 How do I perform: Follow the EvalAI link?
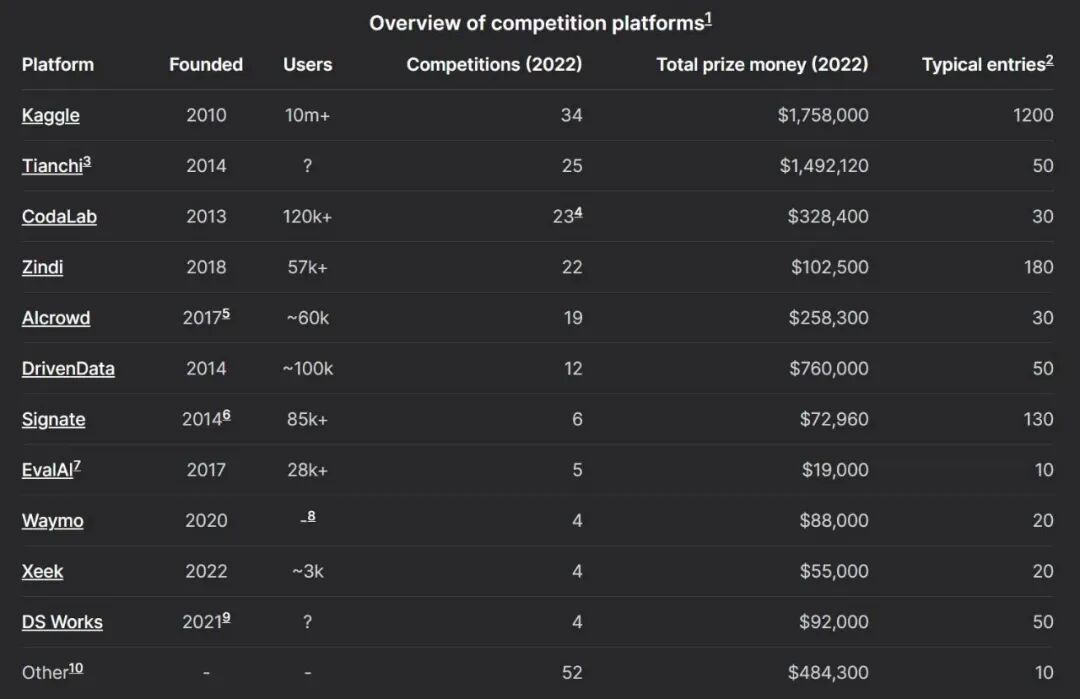(x=46, y=470)
